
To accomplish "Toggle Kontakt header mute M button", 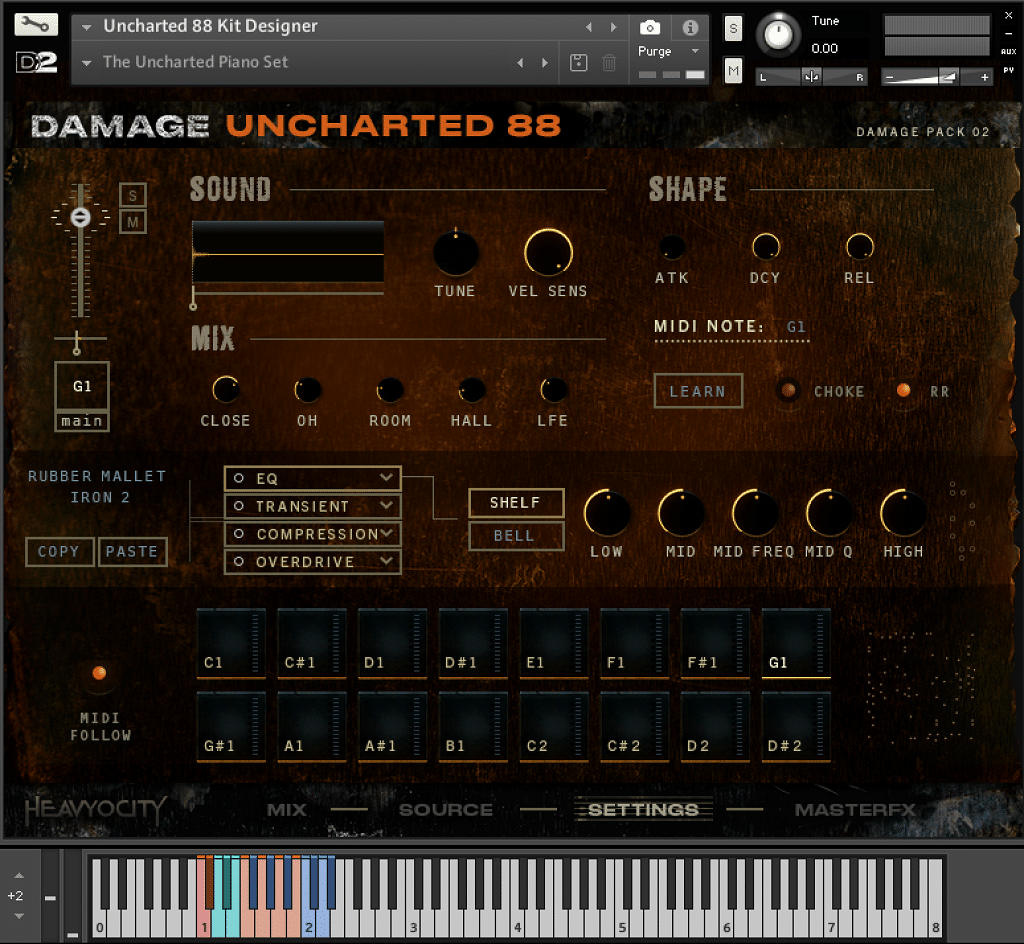I will click(733, 71).
